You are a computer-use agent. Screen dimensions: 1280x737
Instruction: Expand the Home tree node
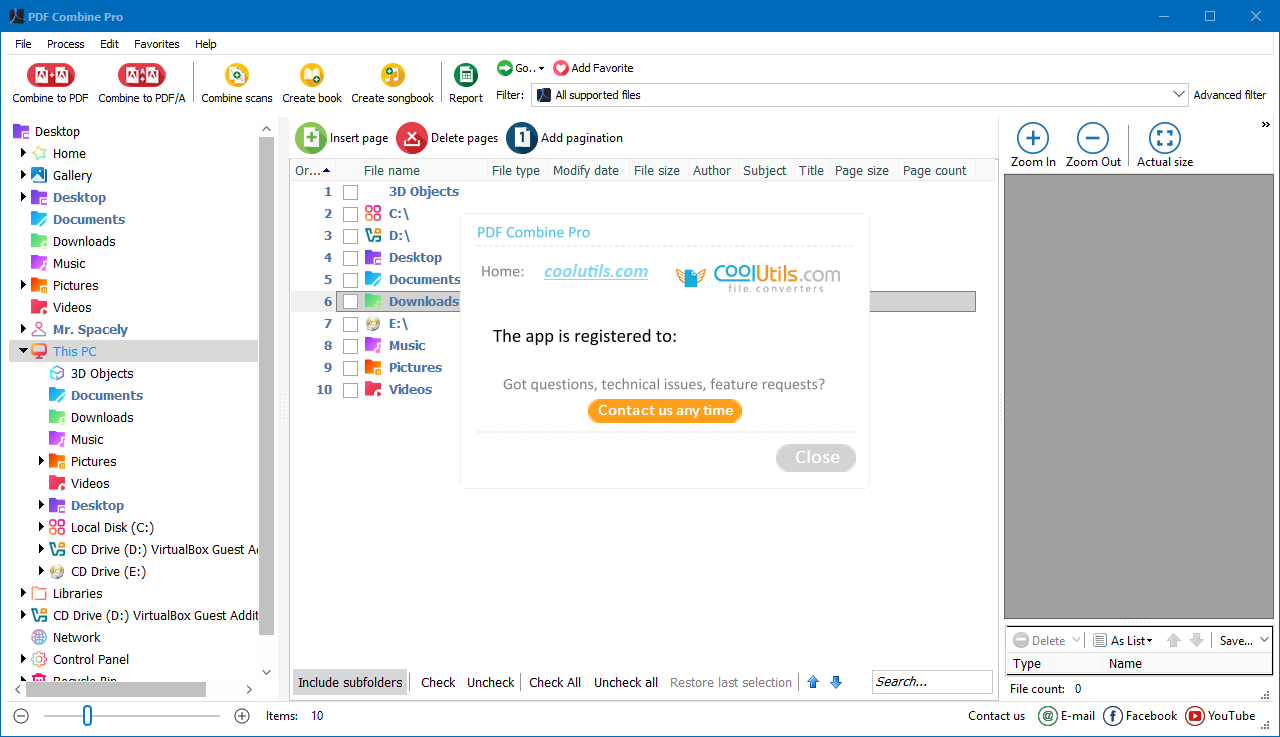[x=23, y=153]
